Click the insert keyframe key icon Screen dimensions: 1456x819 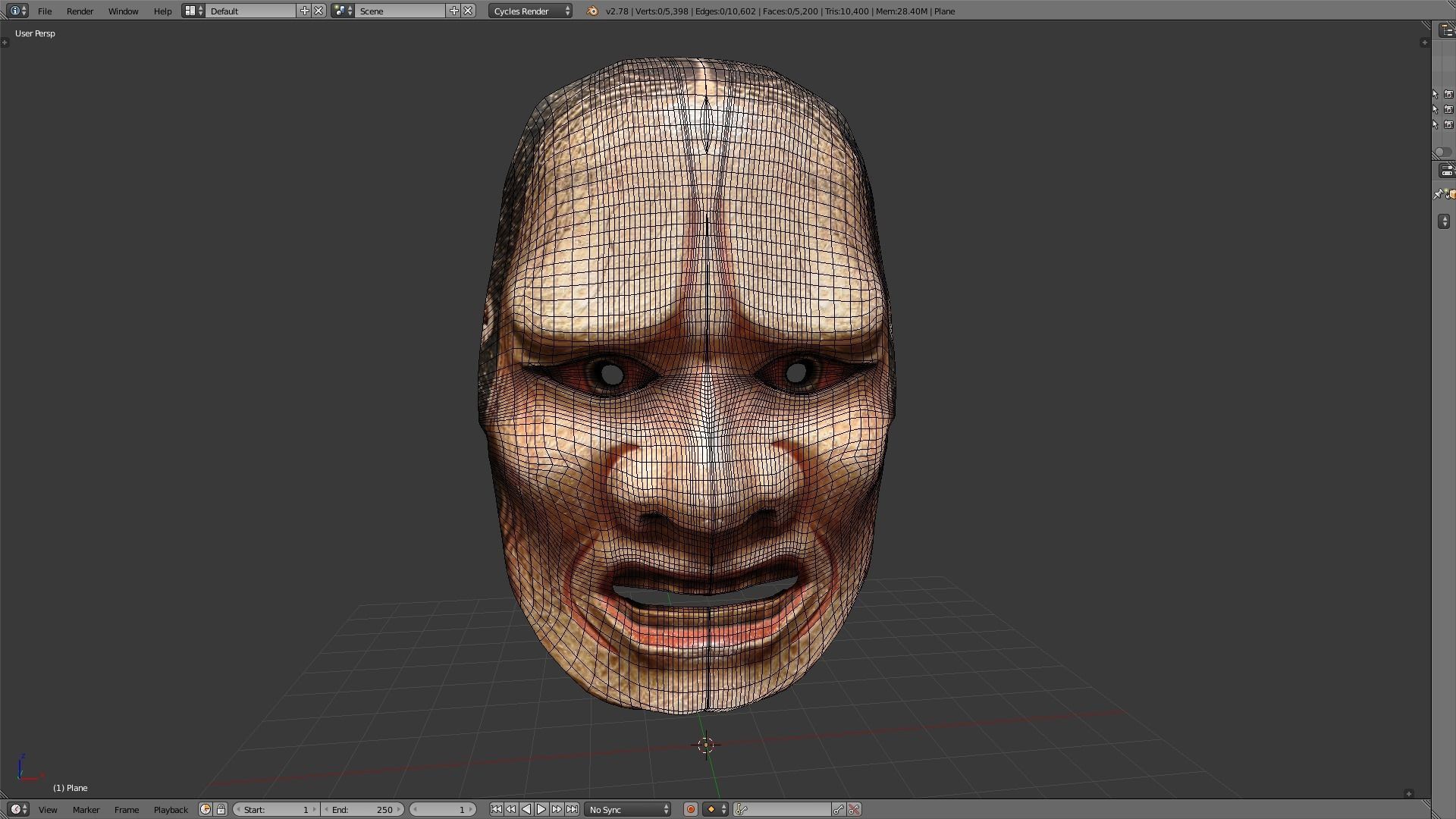(838, 810)
